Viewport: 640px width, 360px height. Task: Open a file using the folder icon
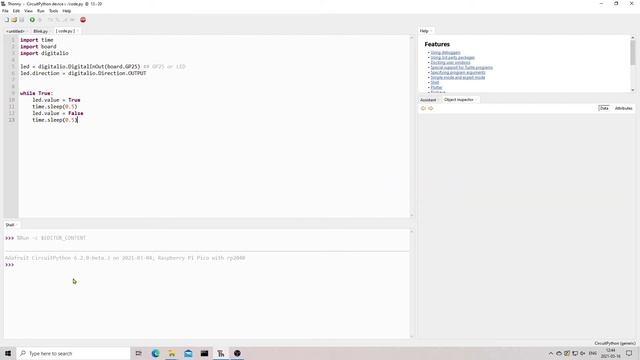coord(14,20)
